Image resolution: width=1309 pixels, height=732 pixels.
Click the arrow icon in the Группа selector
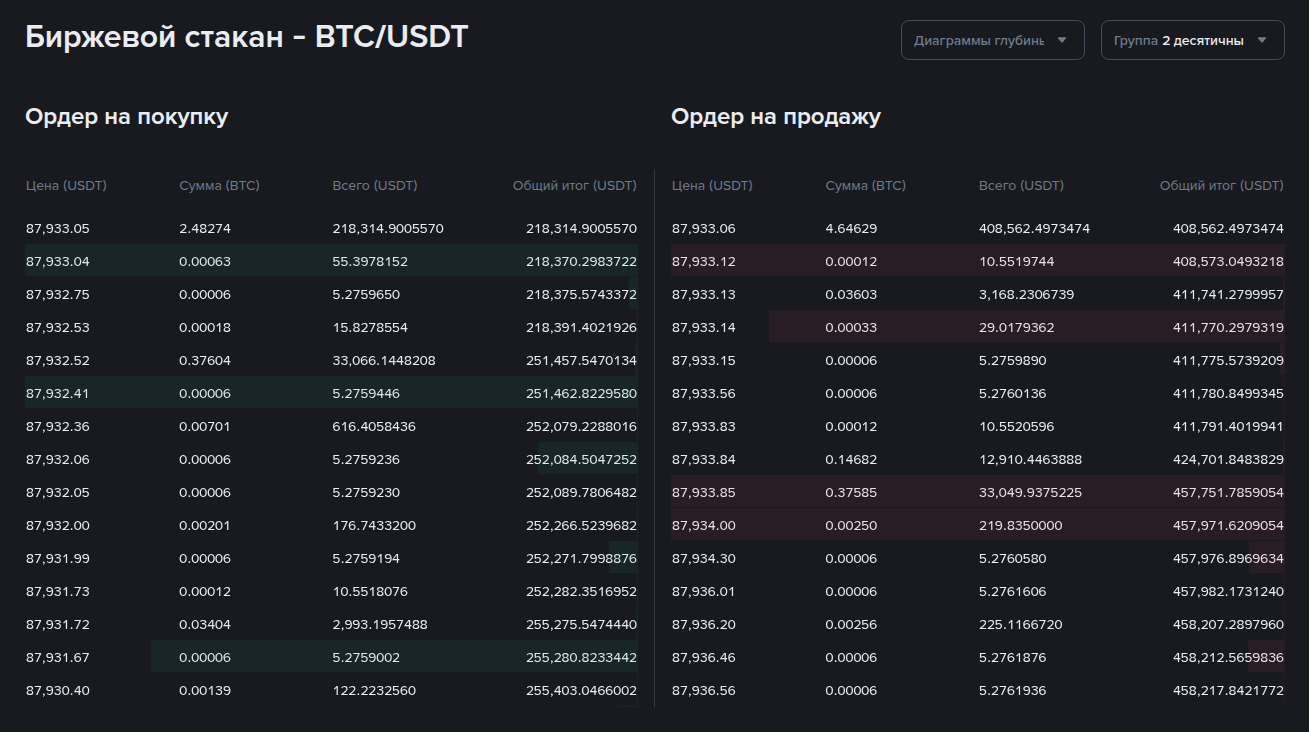pos(1262,41)
